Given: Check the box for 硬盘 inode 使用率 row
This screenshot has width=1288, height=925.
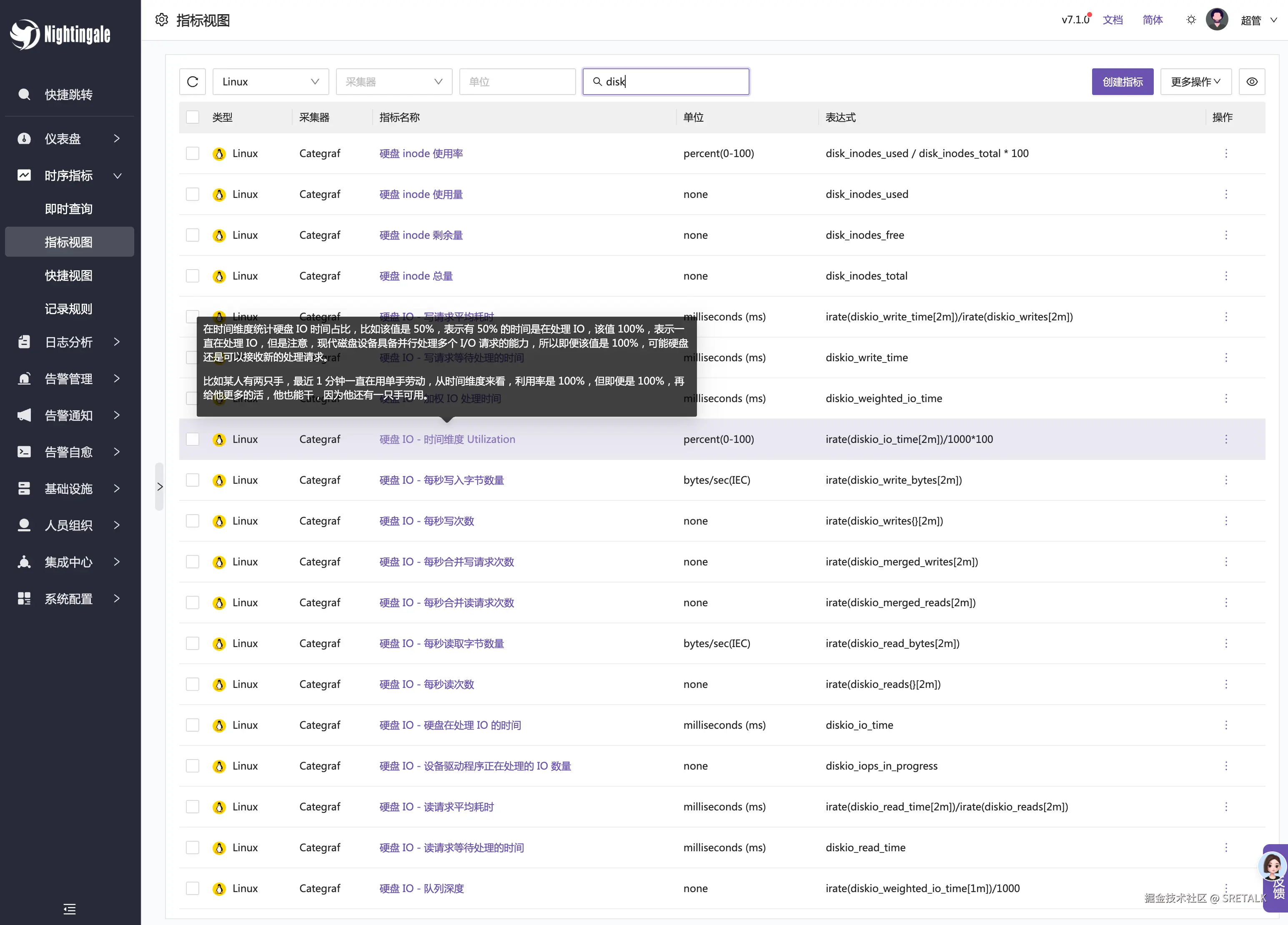Looking at the screenshot, I should coord(193,153).
